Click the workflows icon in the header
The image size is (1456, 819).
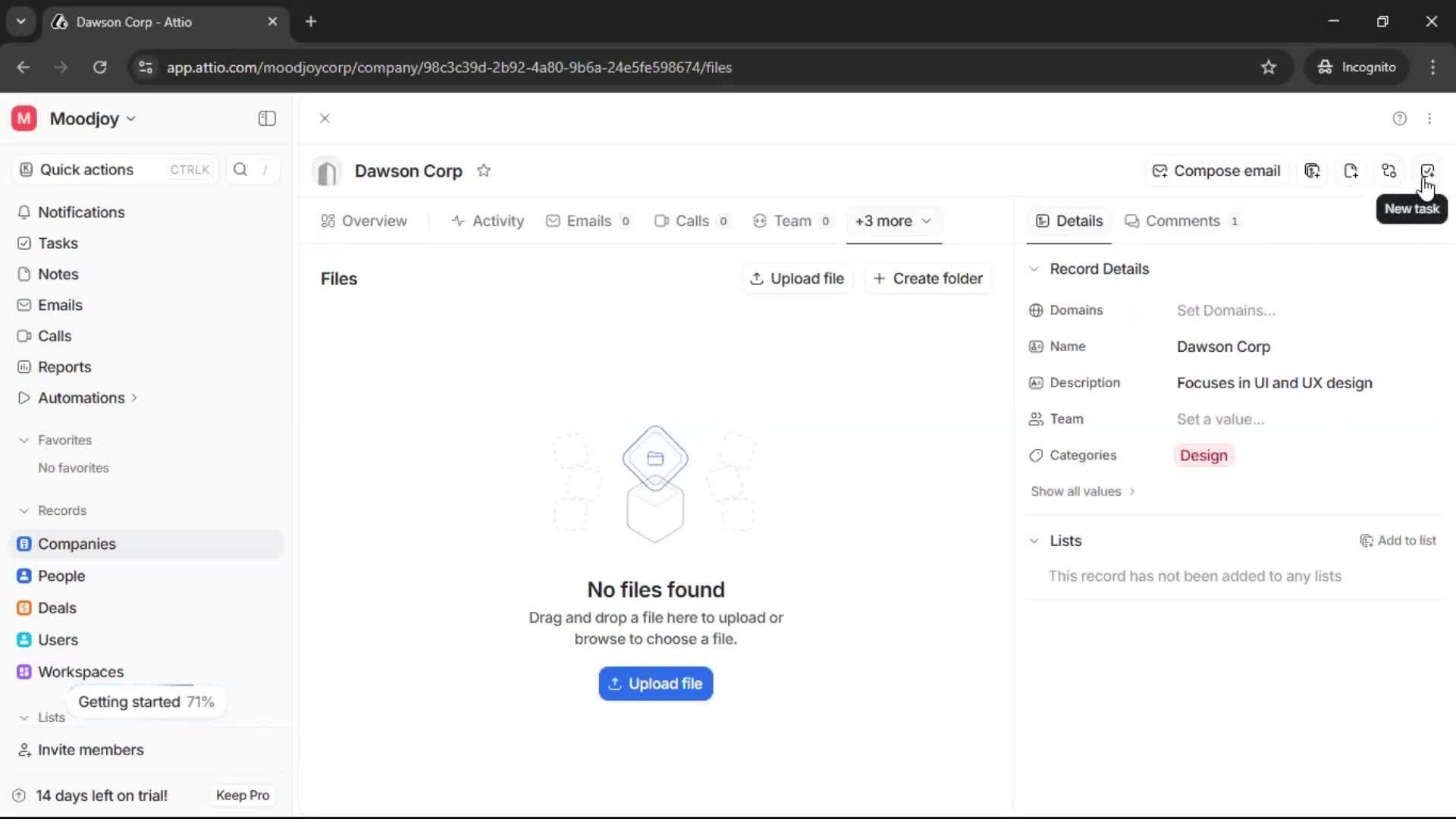pyautogui.click(x=1389, y=171)
